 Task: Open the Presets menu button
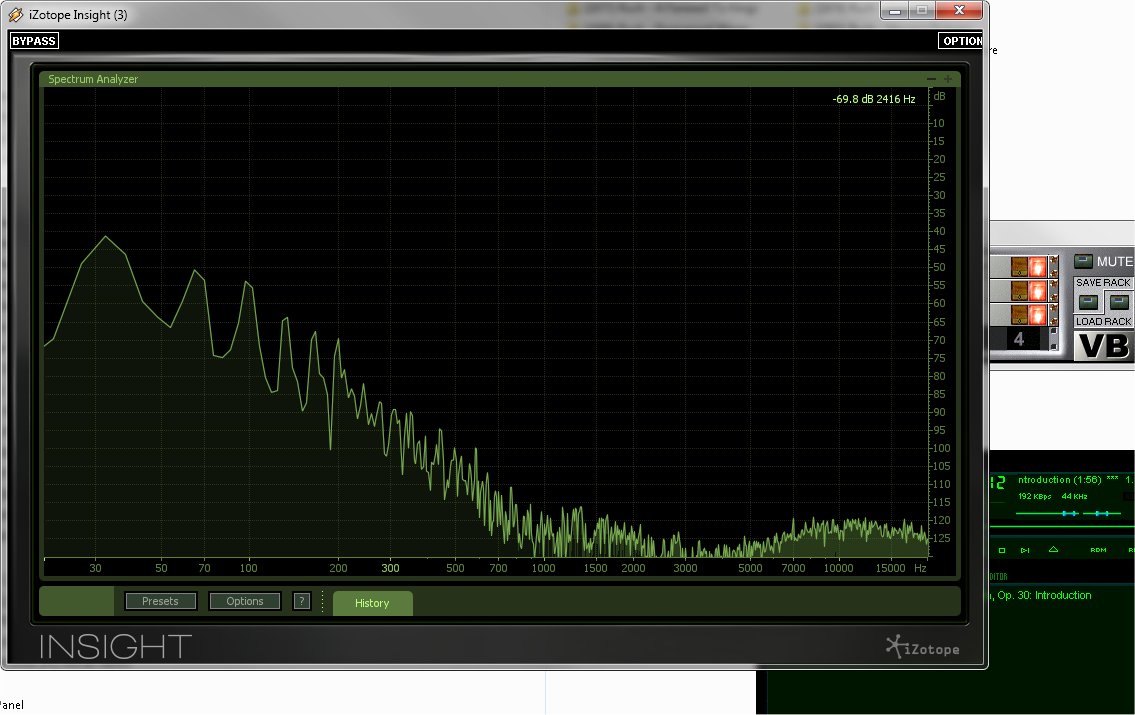pos(160,601)
